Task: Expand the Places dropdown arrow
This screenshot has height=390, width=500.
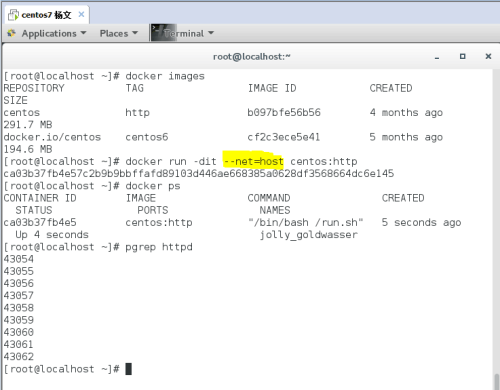Action: (x=135, y=33)
